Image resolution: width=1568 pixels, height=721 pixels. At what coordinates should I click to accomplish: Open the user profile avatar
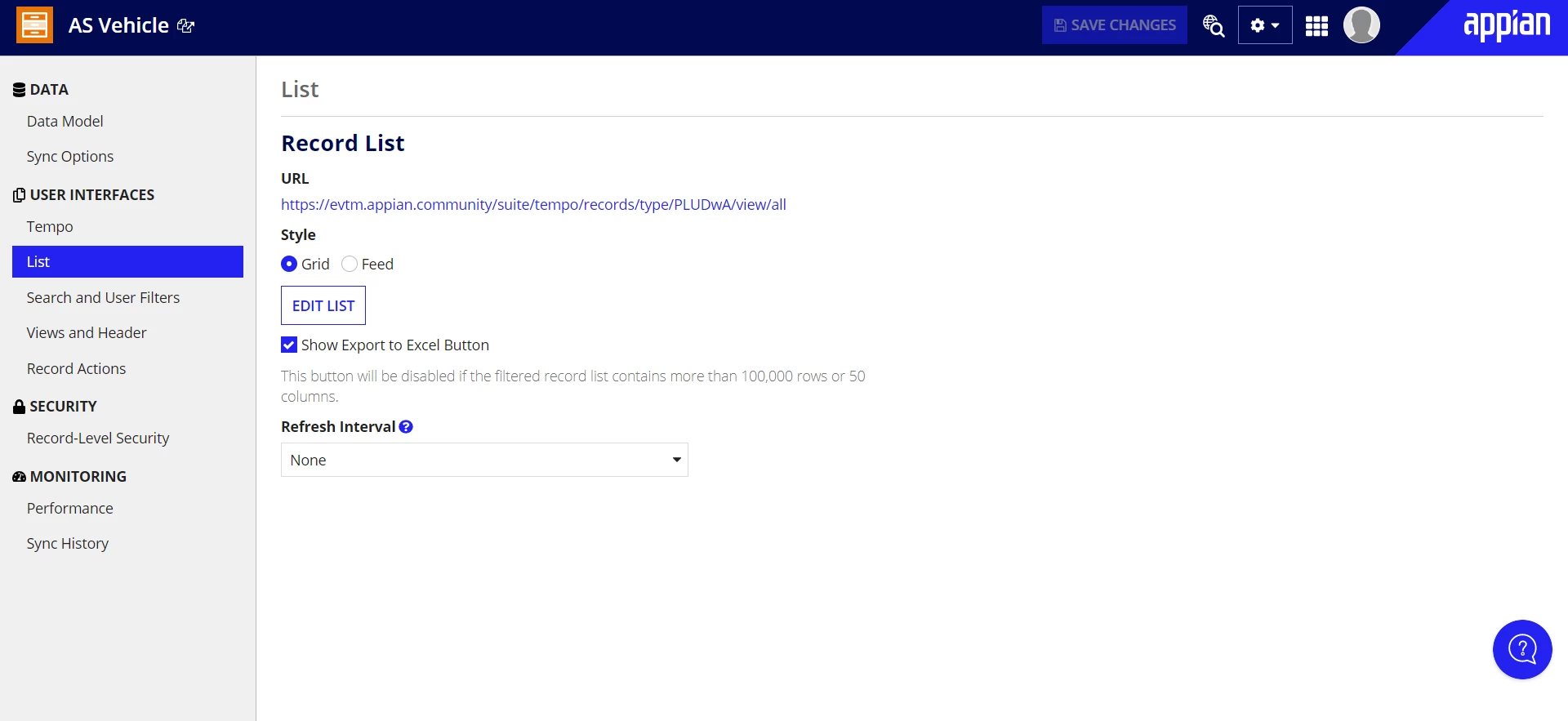1361,25
